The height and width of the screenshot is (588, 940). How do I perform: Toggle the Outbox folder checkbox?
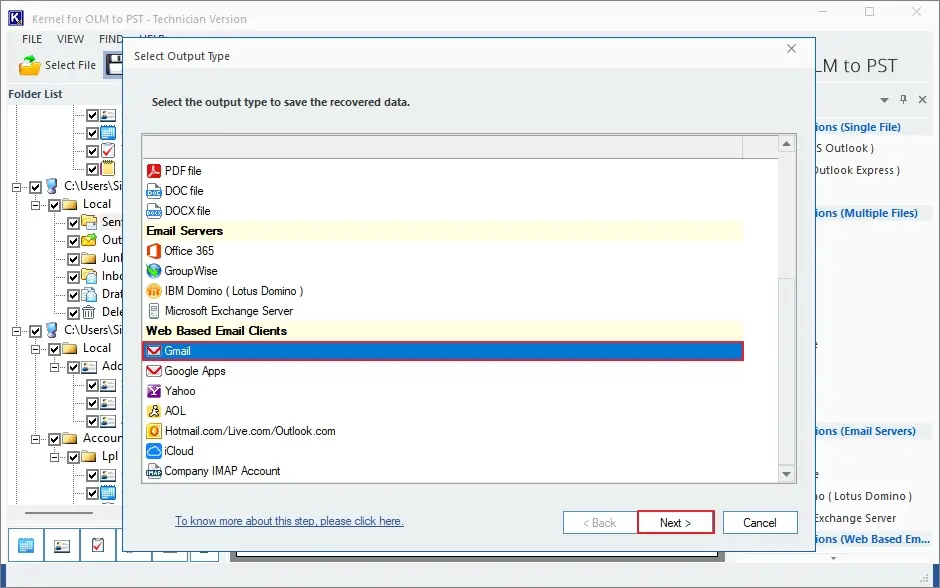click(x=74, y=241)
